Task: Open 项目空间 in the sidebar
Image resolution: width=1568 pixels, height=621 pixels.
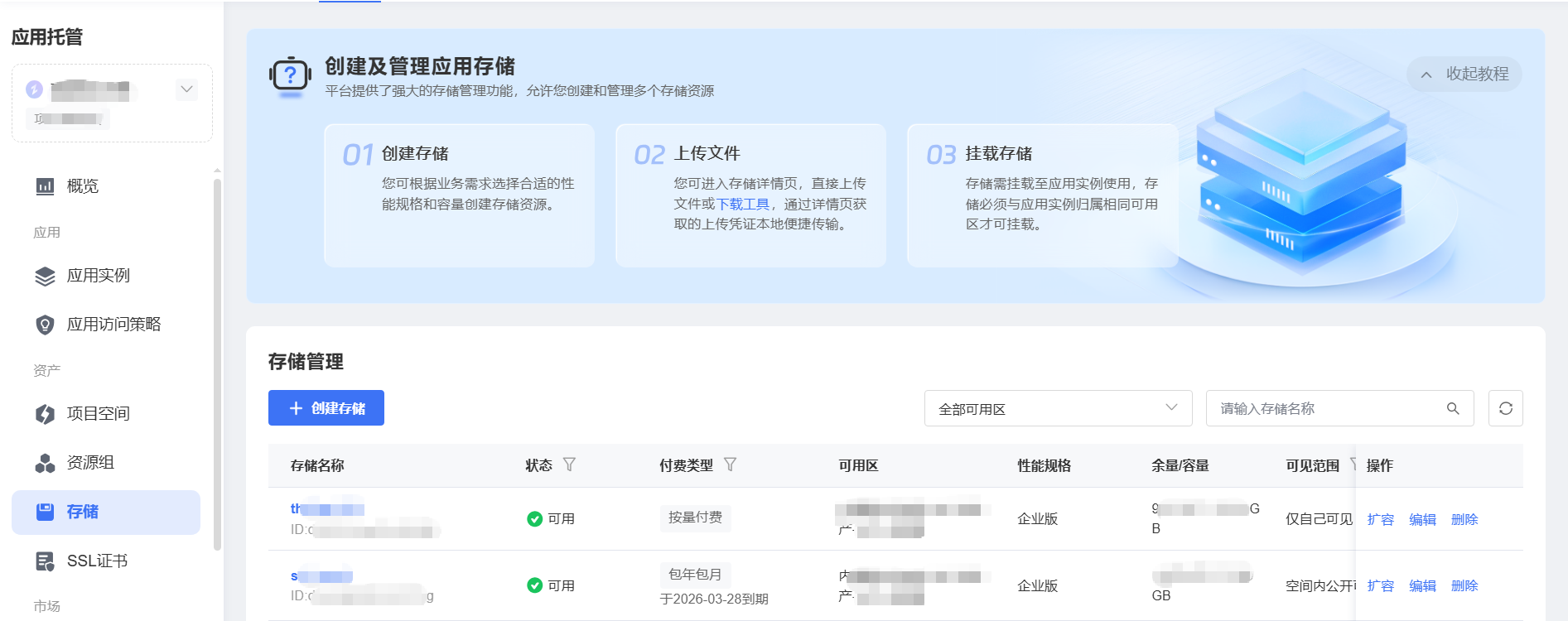Action: pyautogui.click(x=98, y=414)
